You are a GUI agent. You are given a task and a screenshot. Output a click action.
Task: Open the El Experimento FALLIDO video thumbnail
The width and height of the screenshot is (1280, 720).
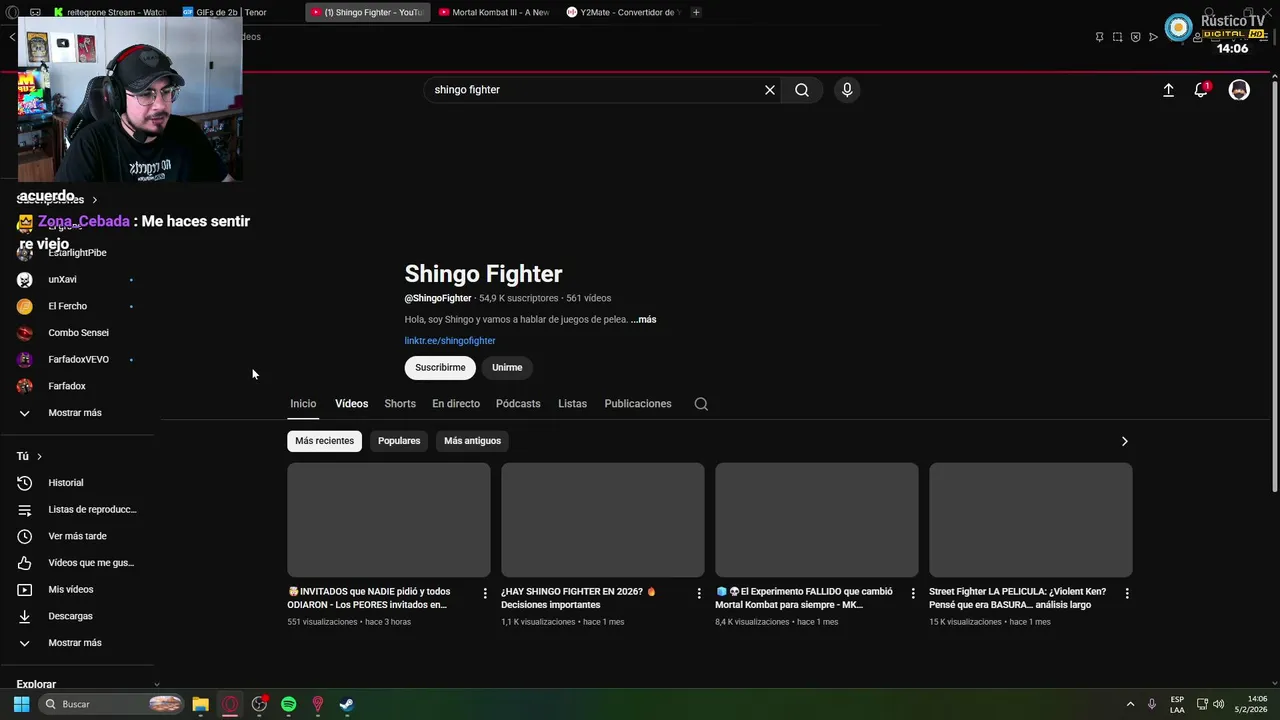coord(817,520)
